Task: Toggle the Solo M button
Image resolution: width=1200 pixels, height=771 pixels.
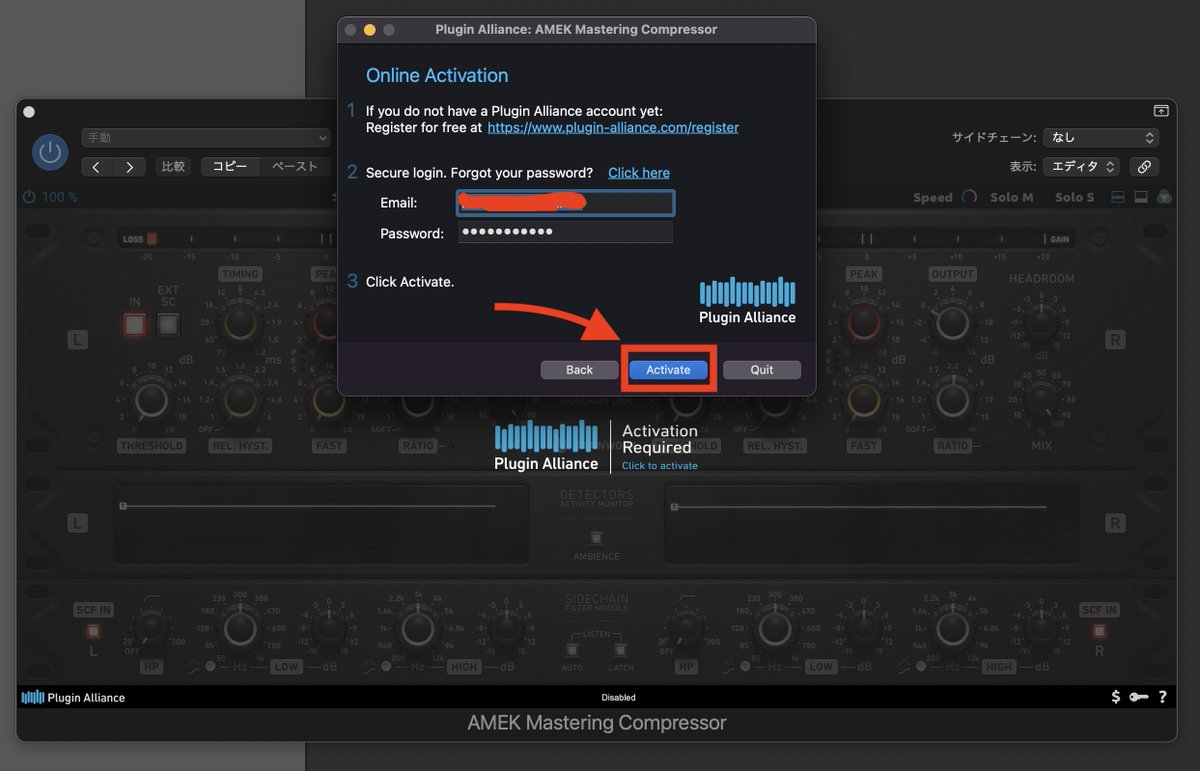Action: click(x=1012, y=197)
